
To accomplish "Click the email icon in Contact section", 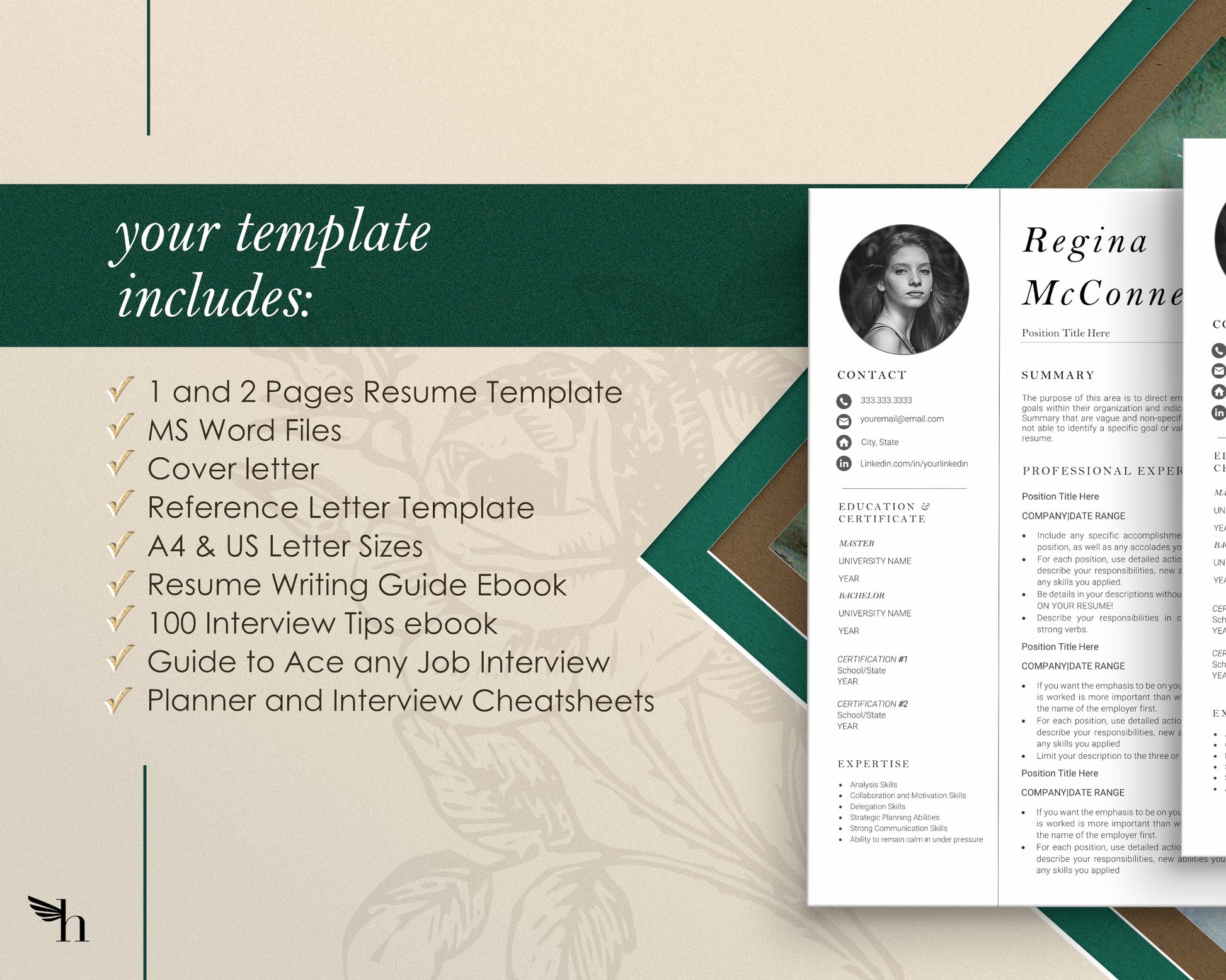I will (x=844, y=421).
